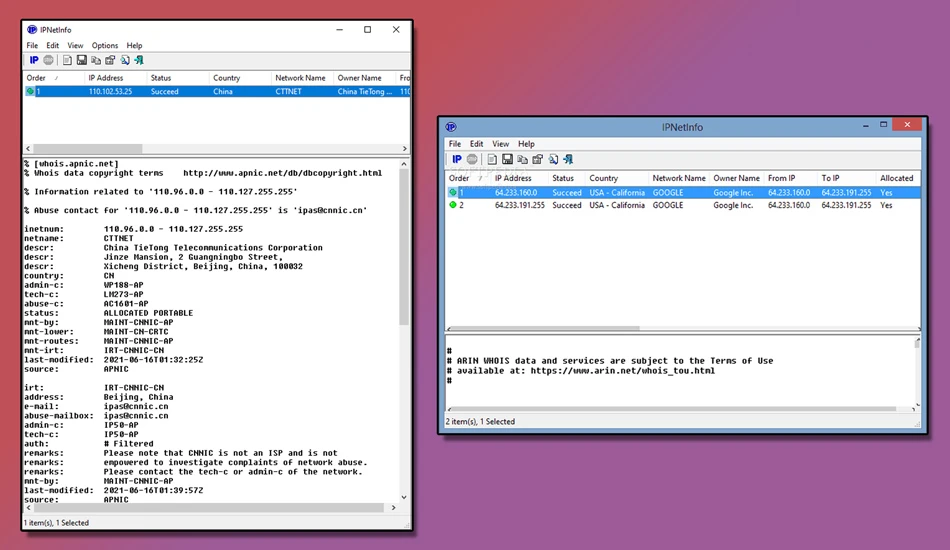Screen dimensions: 950x550
Task: Click the '2 item(s), 1 Selected' status bar text
Action: (480, 422)
